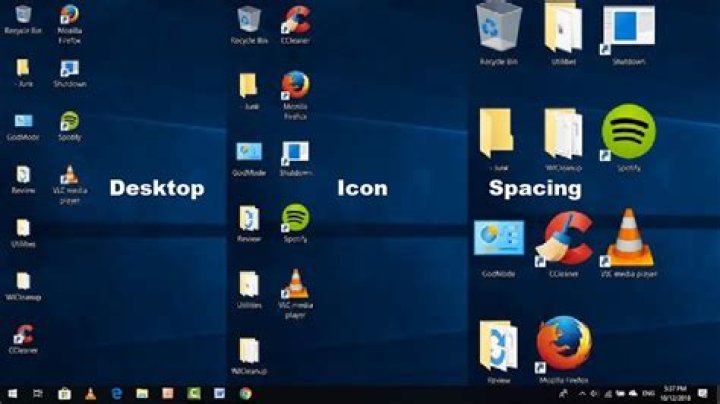Screen dimensions: 720x404
Task: Open the OneDrive cloud tray icon
Action: click(633, 394)
